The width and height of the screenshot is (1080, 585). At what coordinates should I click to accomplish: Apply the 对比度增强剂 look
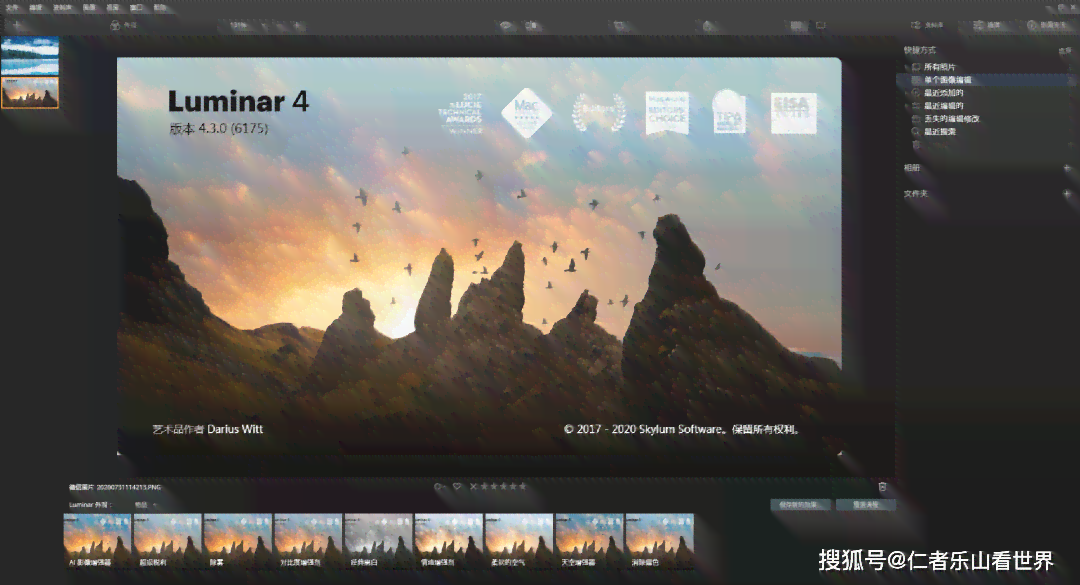pyautogui.click(x=308, y=541)
